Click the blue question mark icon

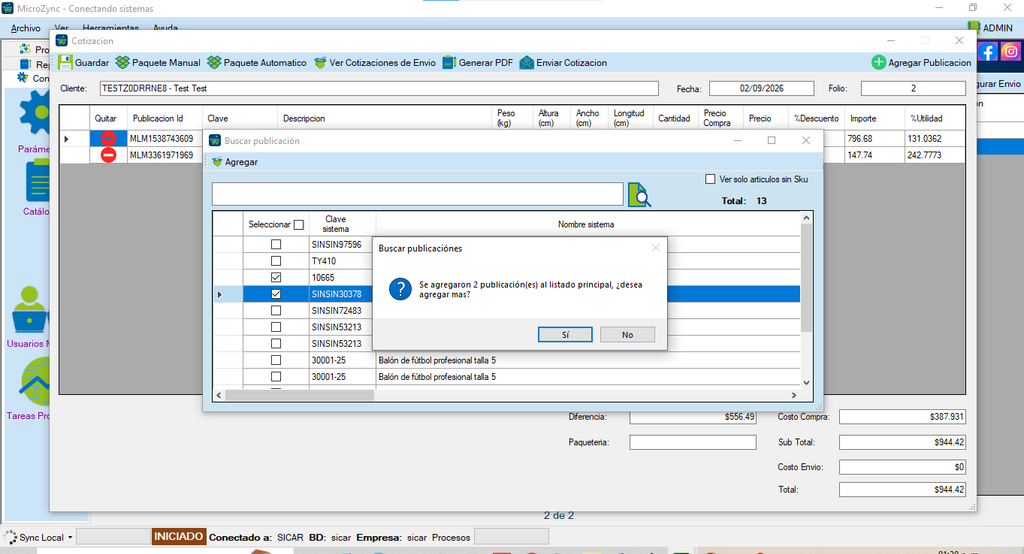click(x=400, y=289)
